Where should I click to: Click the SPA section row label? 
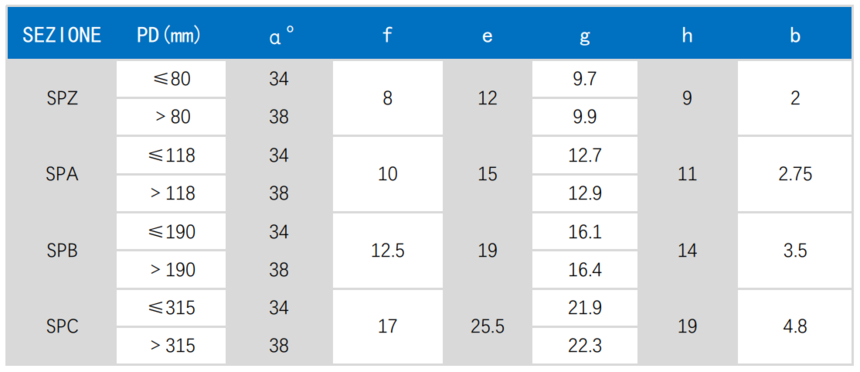click(62, 174)
